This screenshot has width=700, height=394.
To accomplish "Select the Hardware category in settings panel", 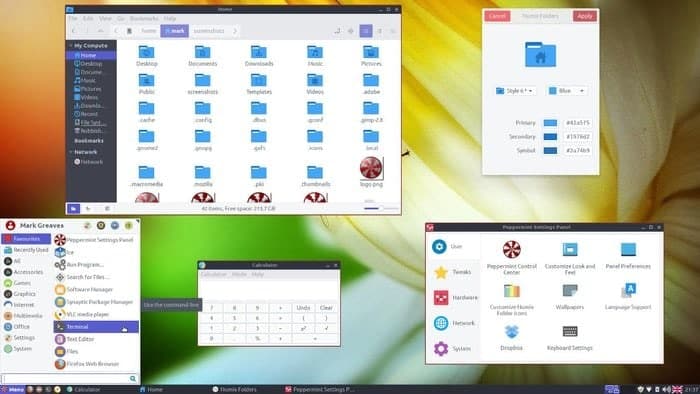I will 453,298.
